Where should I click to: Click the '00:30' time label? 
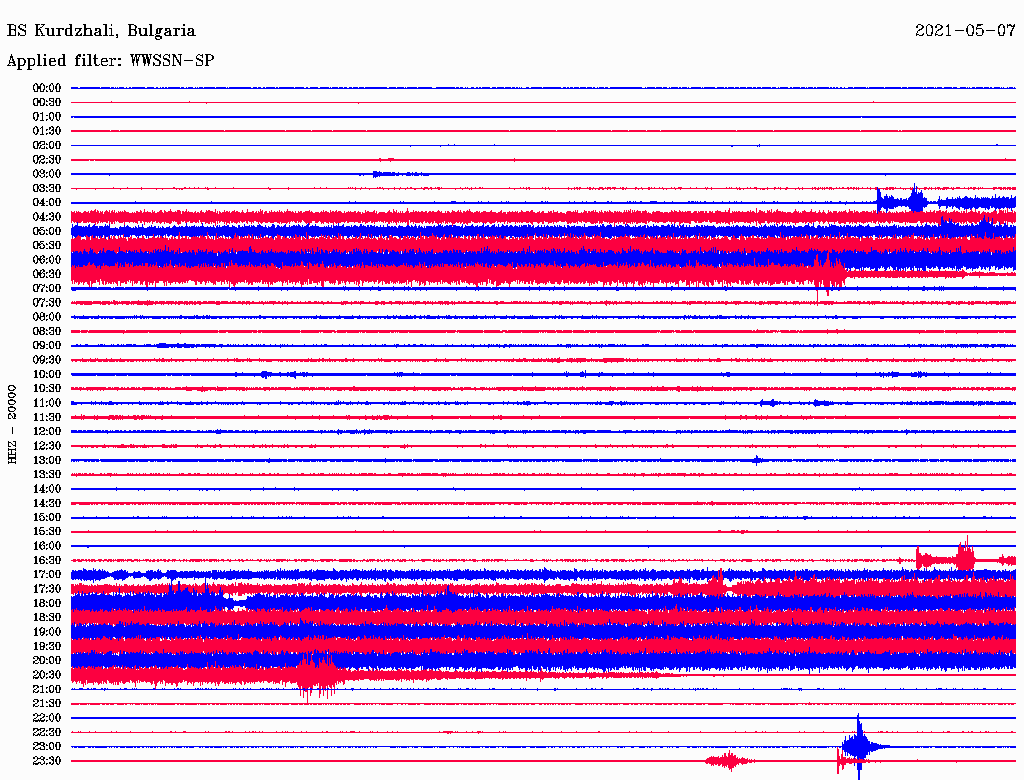[x=47, y=102]
